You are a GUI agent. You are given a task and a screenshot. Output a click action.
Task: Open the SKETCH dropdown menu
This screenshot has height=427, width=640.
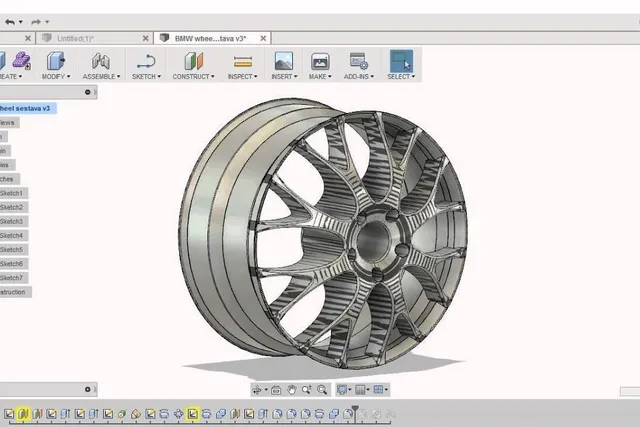(x=146, y=77)
